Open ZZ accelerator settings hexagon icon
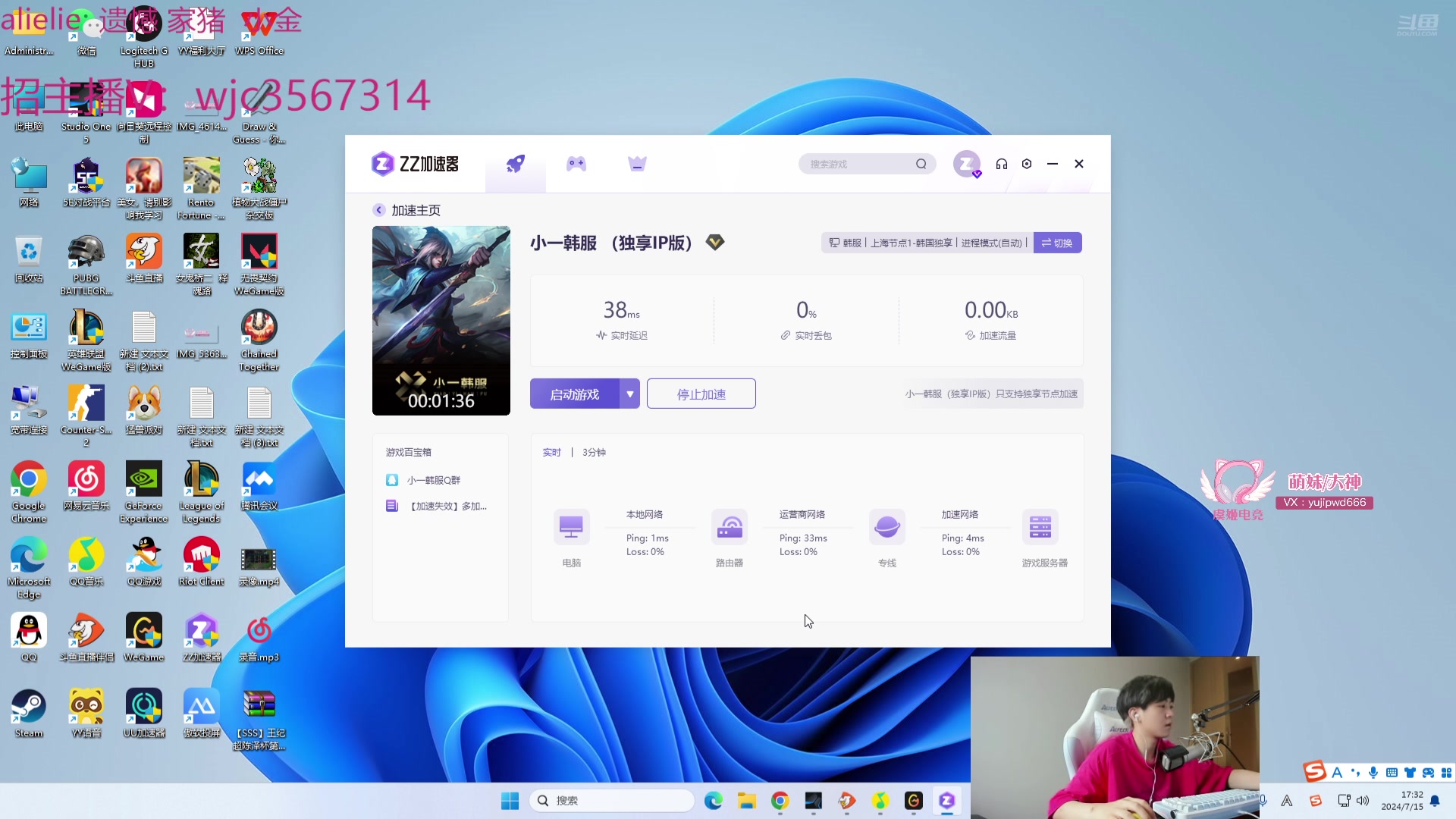 (1027, 164)
